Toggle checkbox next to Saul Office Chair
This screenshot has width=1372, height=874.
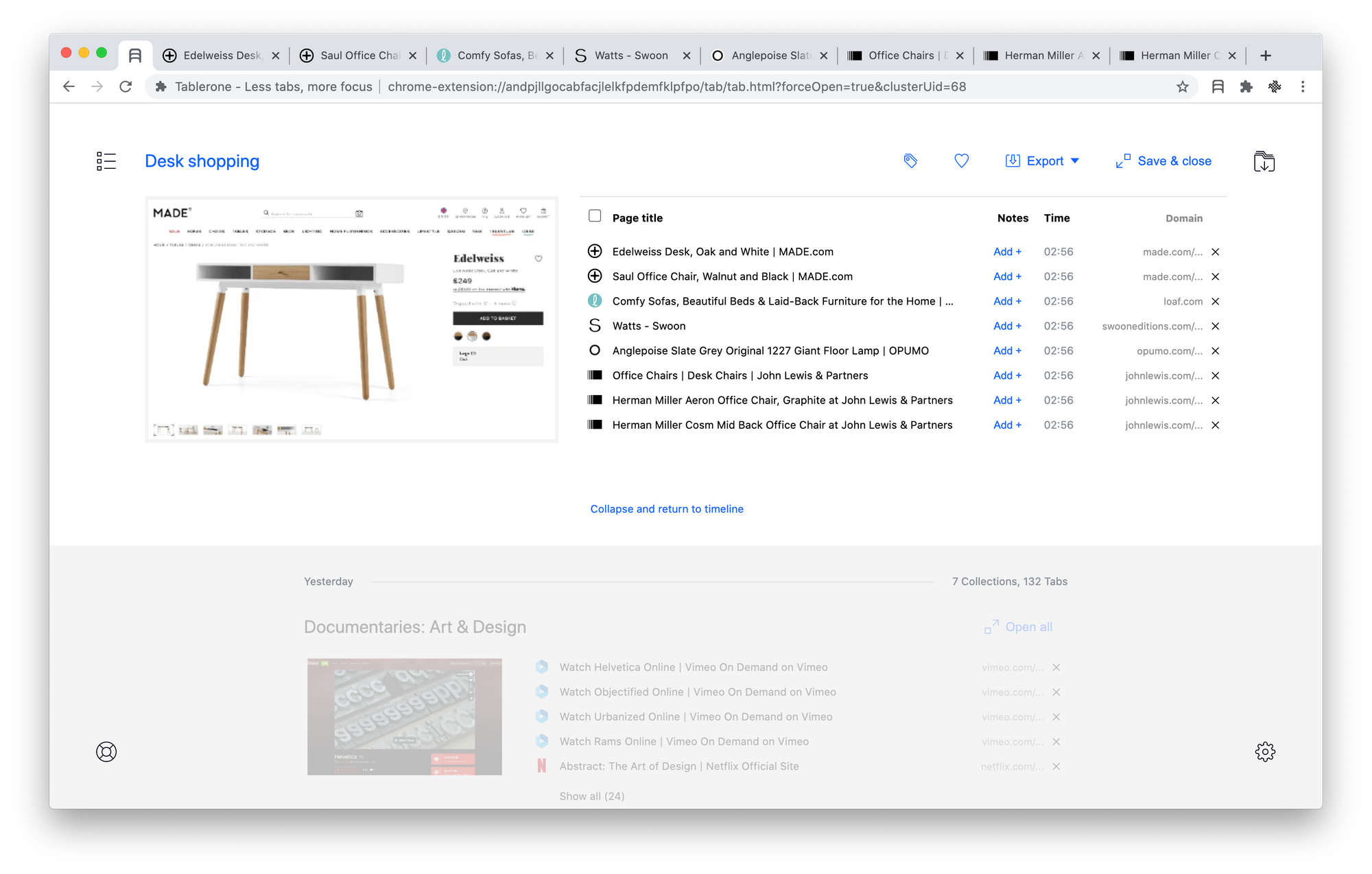(x=594, y=276)
